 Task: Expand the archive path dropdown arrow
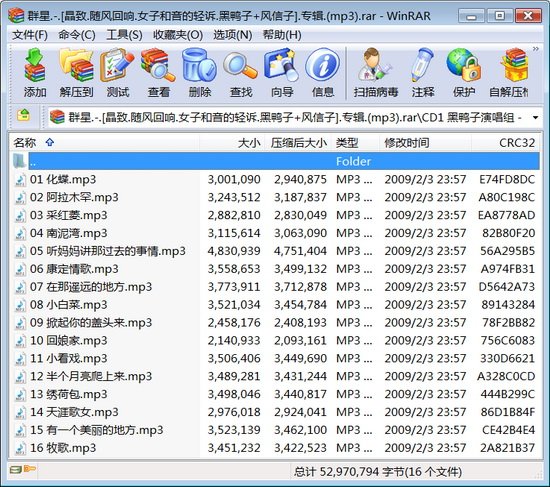point(535,118)
